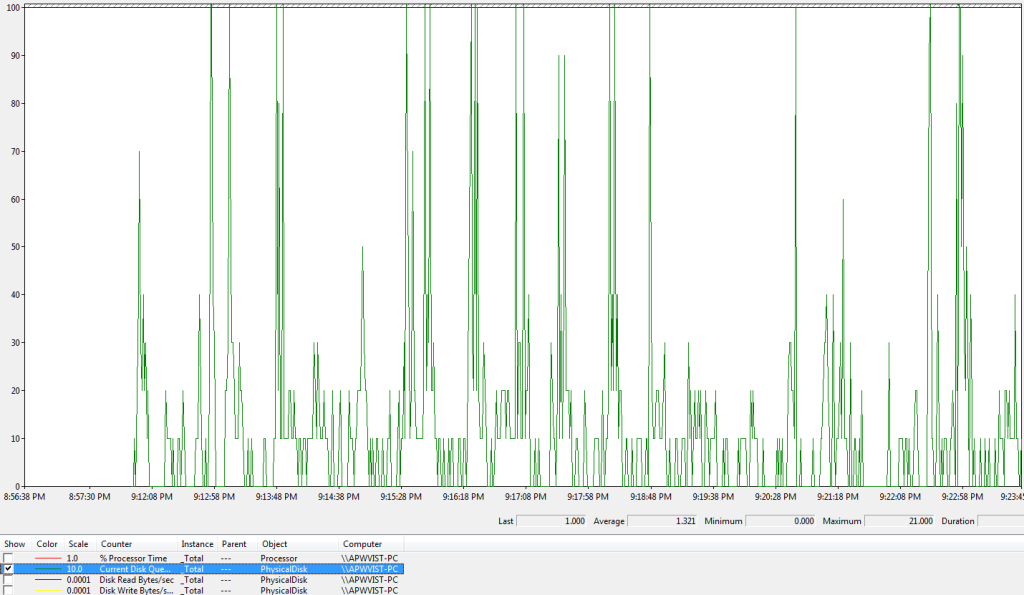Select the % Processor Time counter row
This screenshot has width=1024, height=595.
pyautogui.click(x=133, y=558)
